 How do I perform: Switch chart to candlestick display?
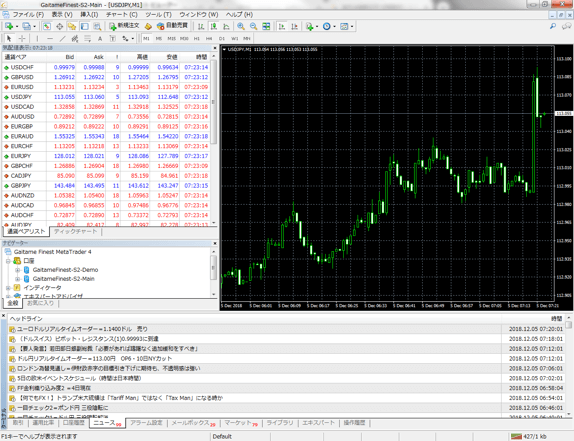pos(213,26)
